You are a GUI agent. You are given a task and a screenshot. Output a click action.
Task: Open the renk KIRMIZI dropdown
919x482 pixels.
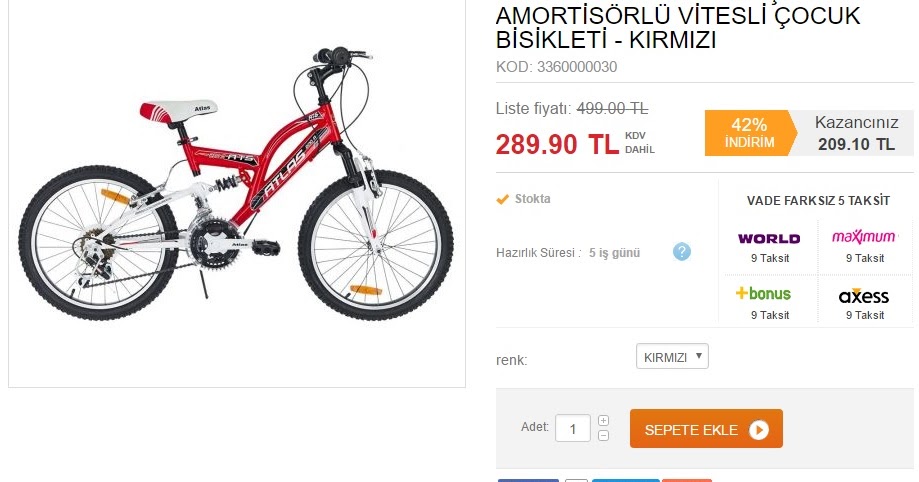tap(672, 357)
